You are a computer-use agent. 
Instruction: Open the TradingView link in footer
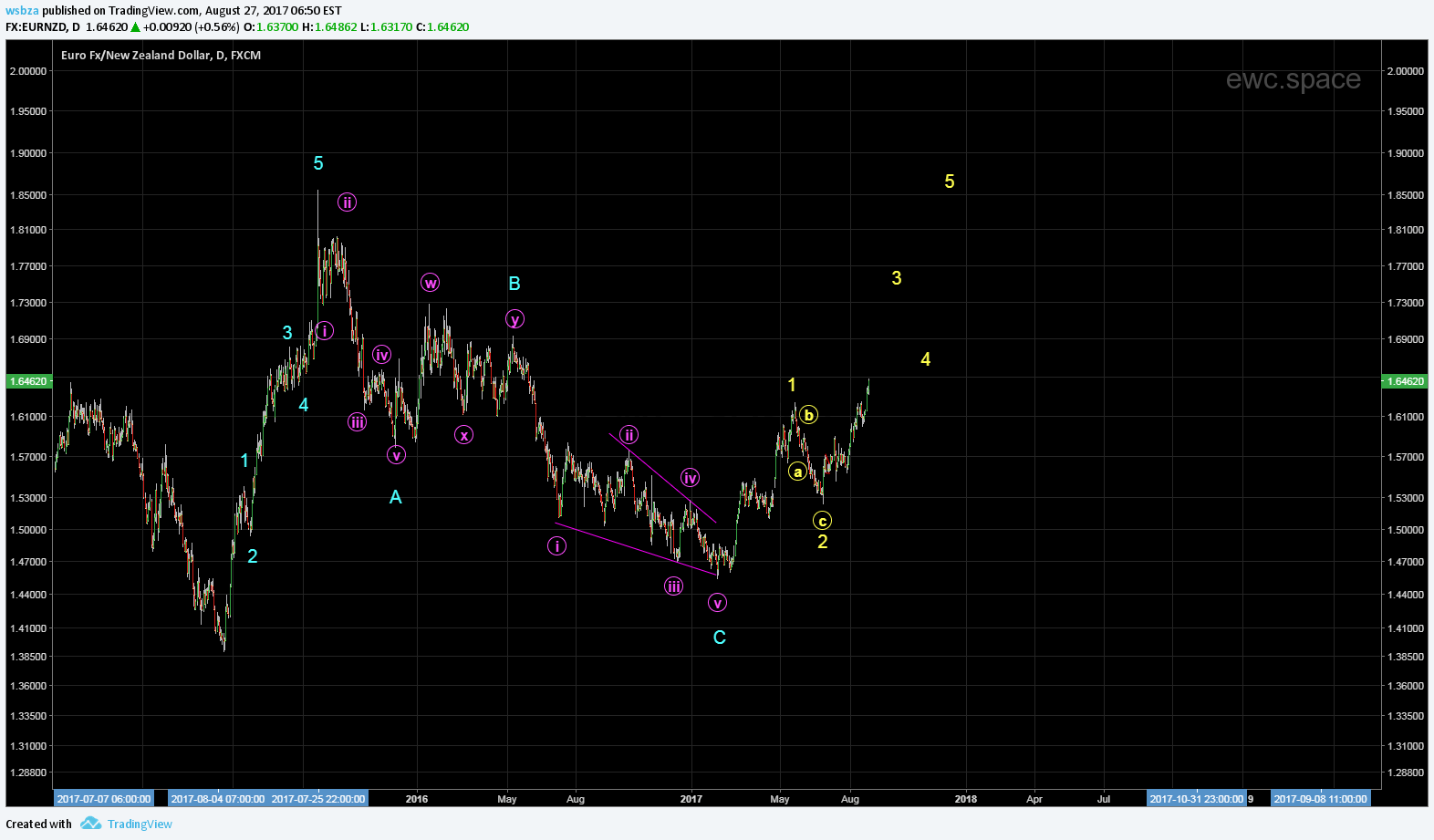pos(140,824)
